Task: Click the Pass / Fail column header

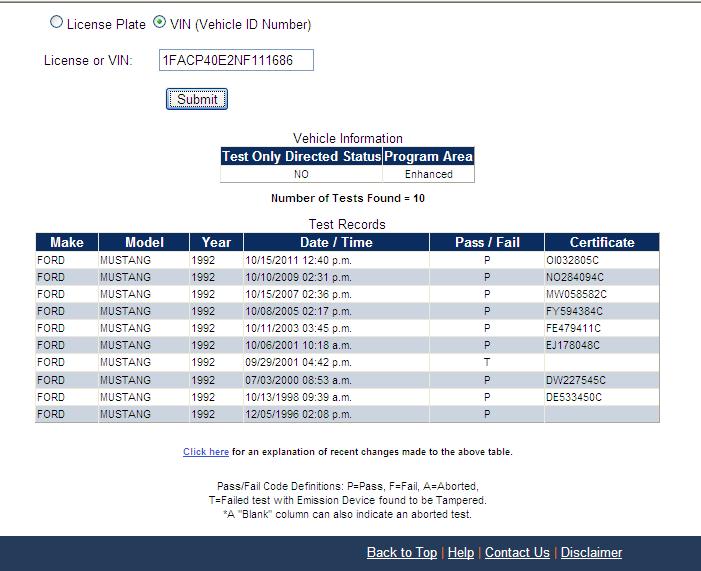Action: 486,242
